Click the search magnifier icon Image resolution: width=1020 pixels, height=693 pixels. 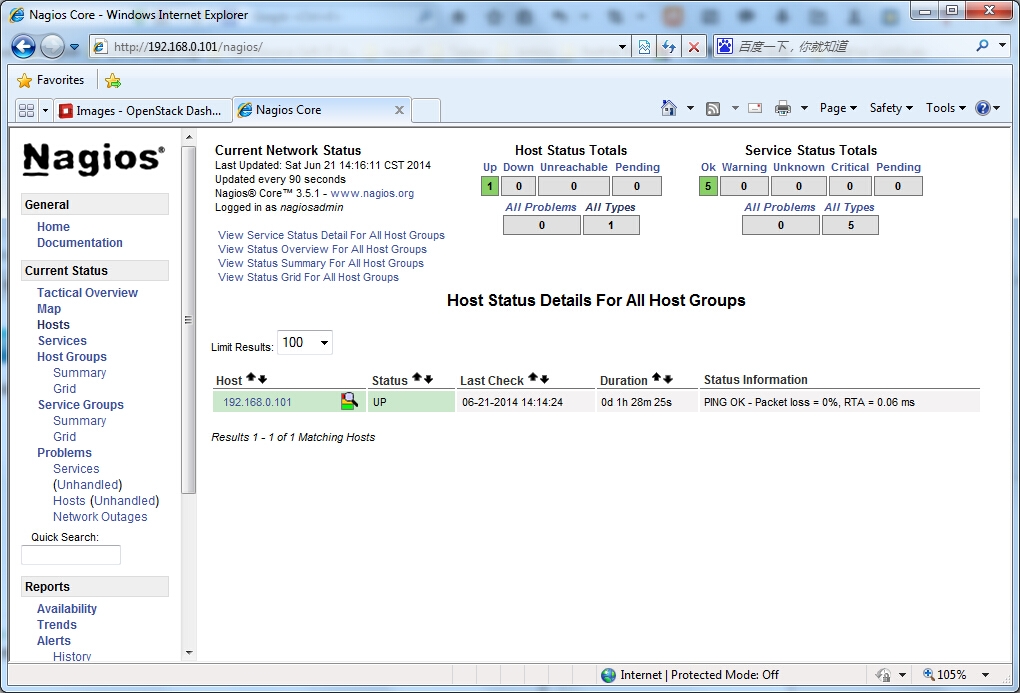pos(982,46)
